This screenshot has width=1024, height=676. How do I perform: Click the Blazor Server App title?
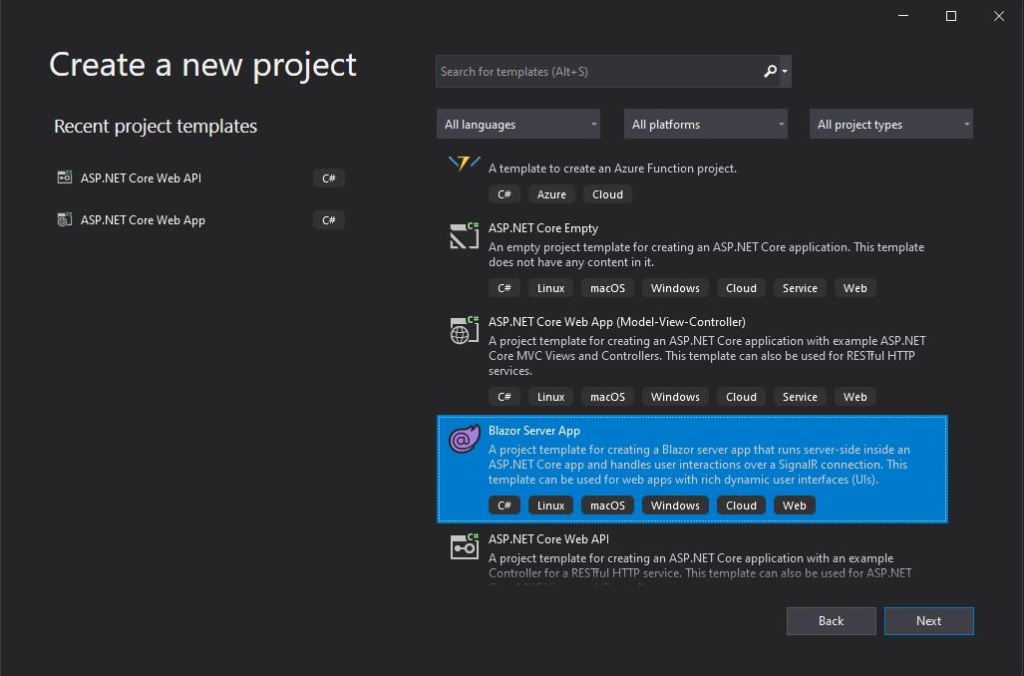click(x=534, y=431)
